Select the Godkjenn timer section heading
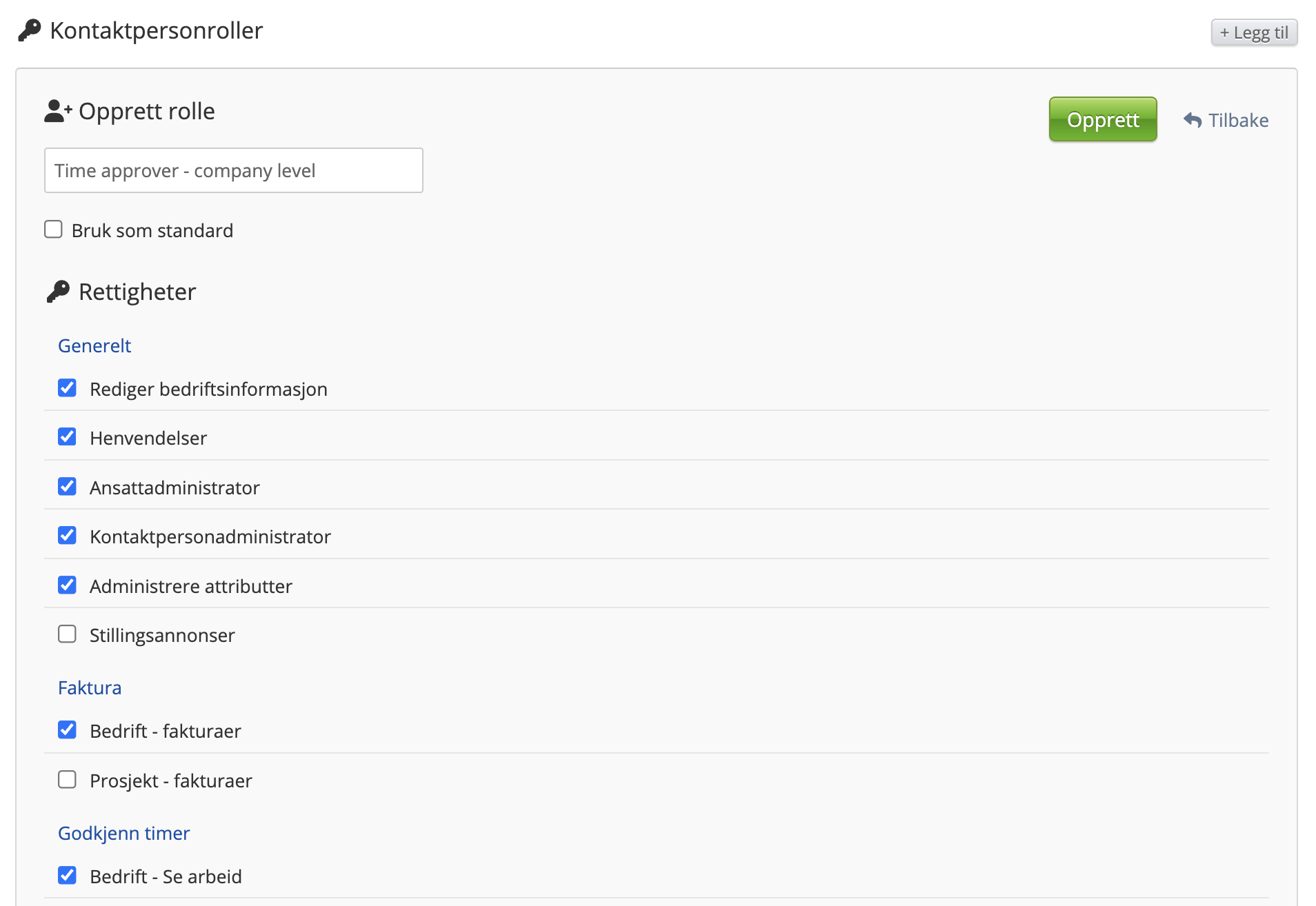 (x=123, y=833)
